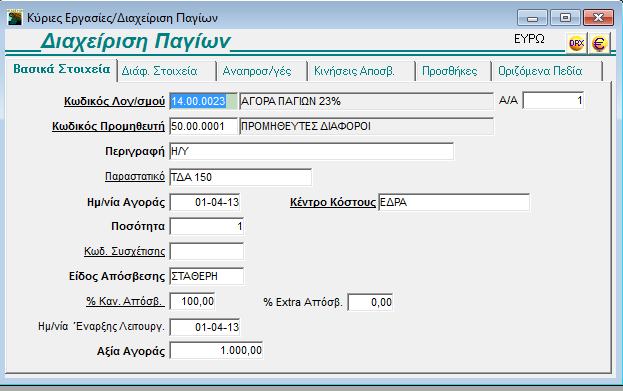The image size is (623, 391).
Task: Edit the Παραστατικό field ΤΔΑ 150
Action: point(241,177)
